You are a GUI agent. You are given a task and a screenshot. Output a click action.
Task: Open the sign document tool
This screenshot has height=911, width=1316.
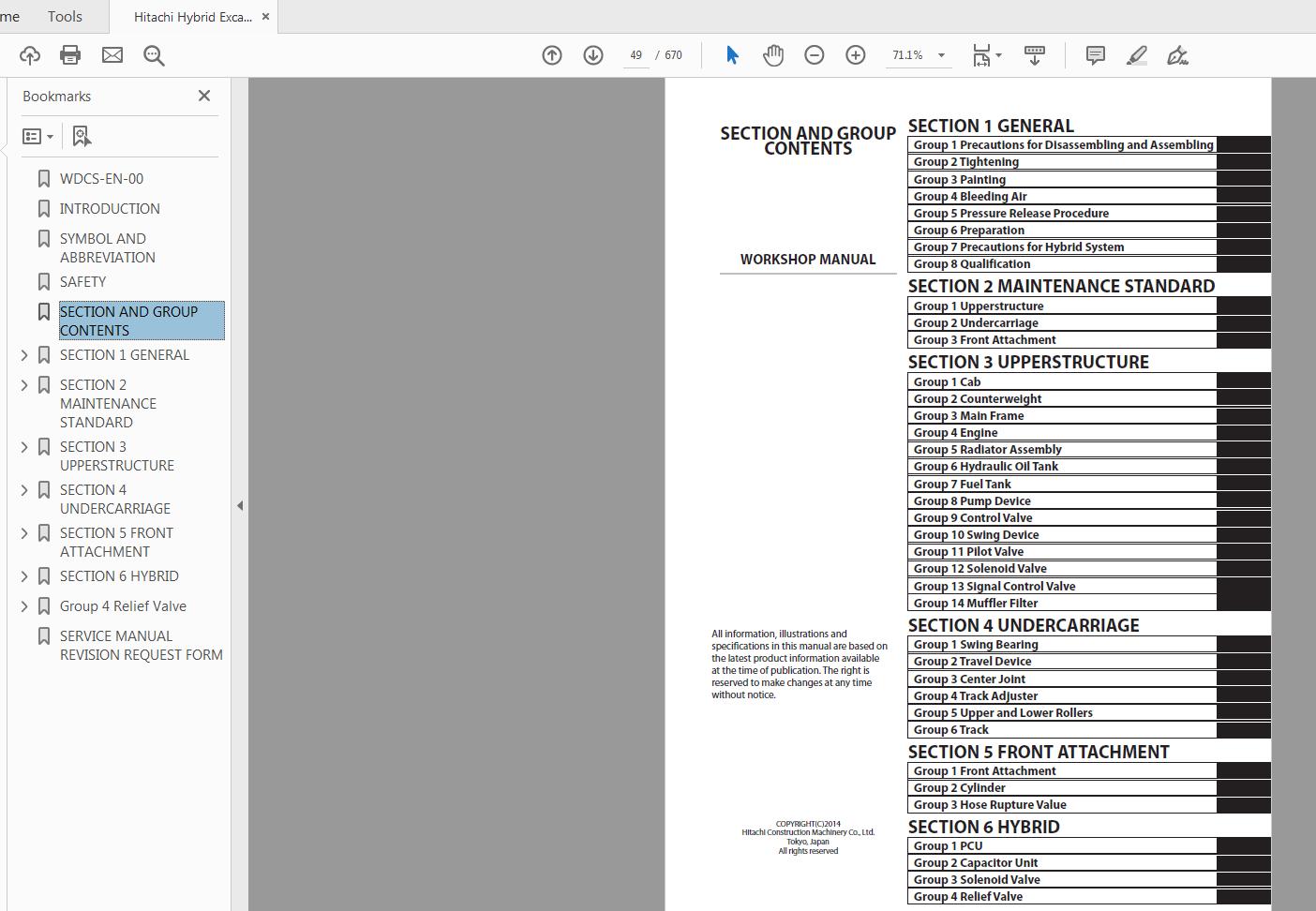point(1178,55)
